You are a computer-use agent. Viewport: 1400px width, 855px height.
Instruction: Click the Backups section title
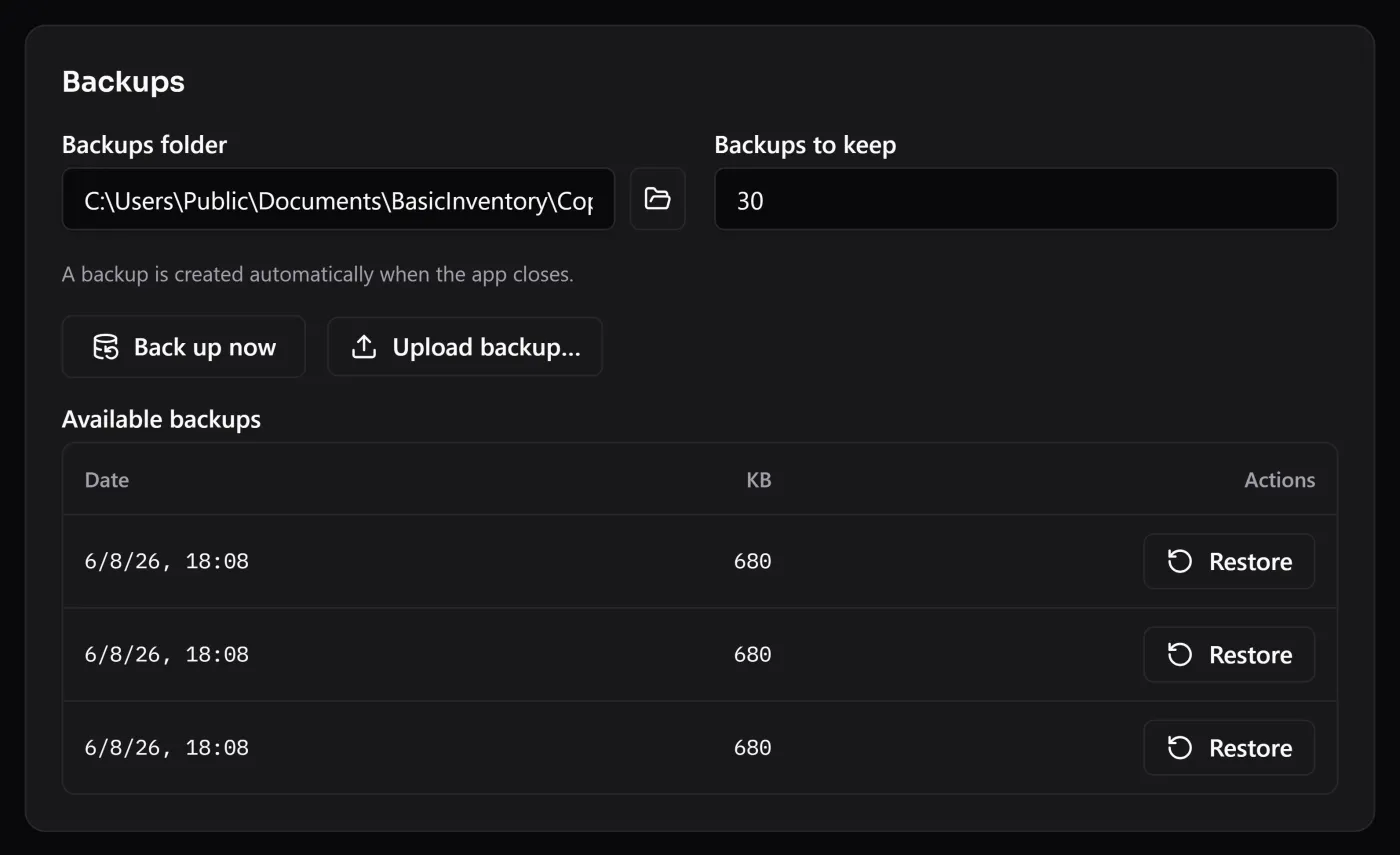[123, 81]
